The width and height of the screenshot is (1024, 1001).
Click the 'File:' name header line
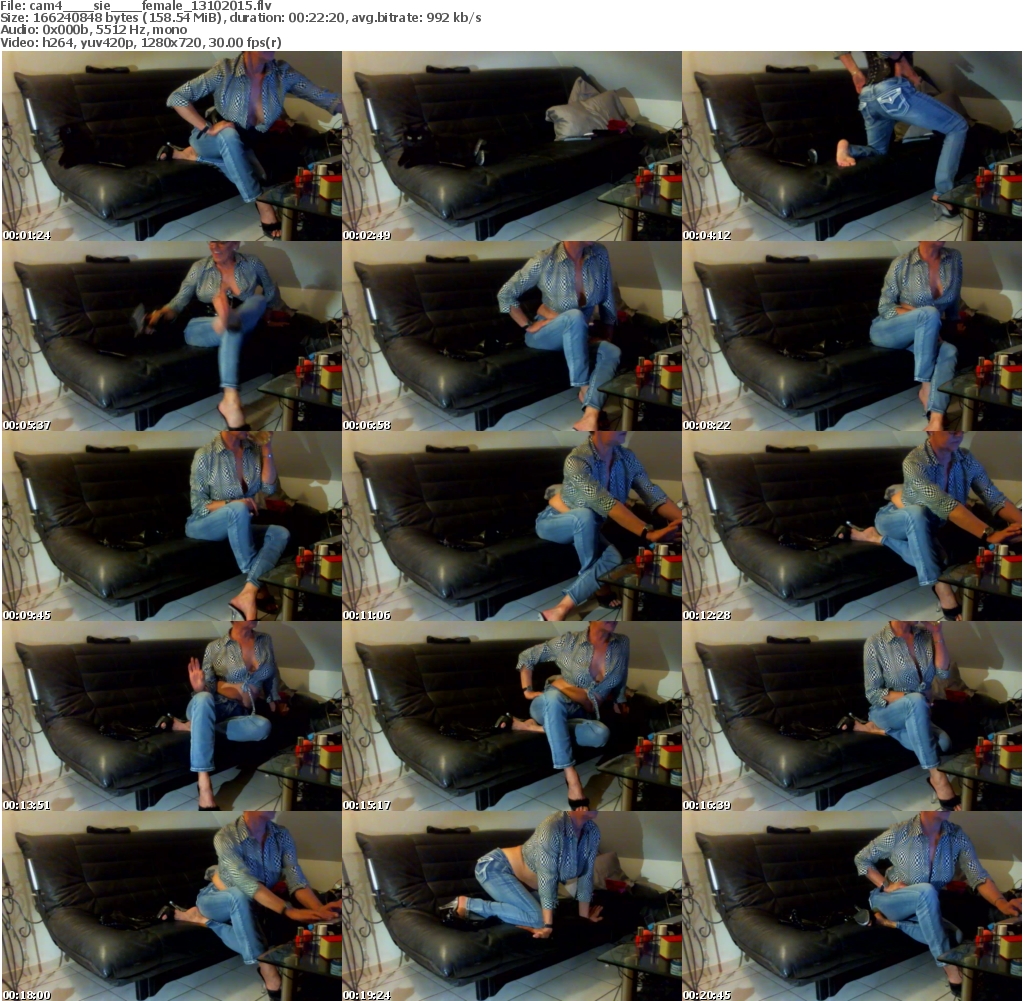coord(136,6)
